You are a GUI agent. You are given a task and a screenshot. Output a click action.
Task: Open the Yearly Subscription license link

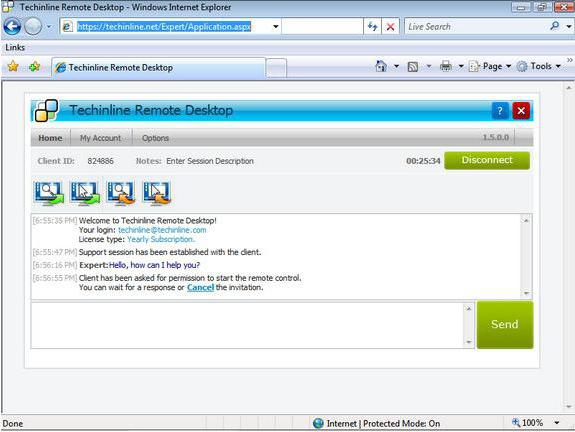click(161, 239)
